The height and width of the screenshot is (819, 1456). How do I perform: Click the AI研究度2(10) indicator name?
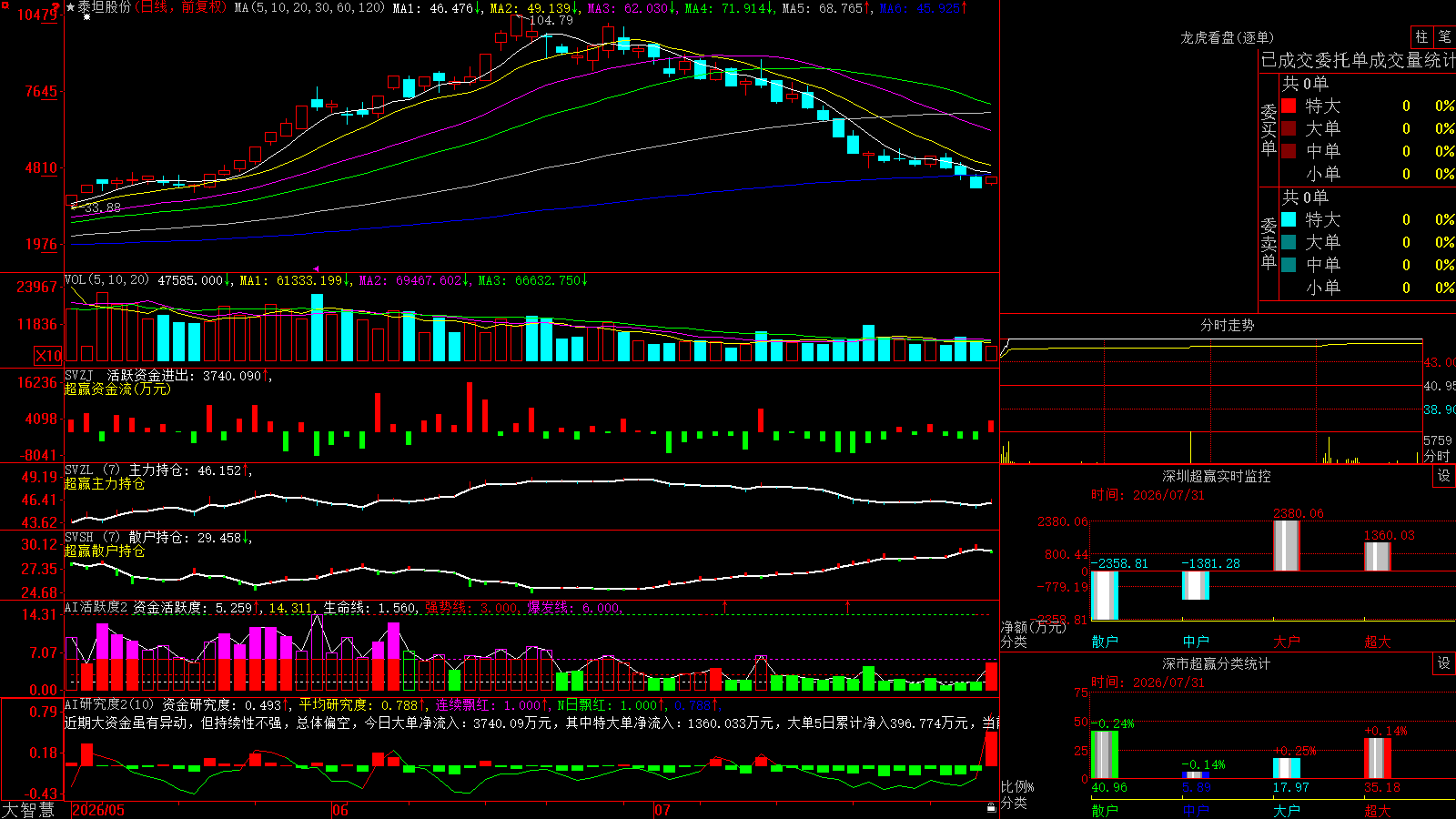pyautogui.click(x=110, y=704)
